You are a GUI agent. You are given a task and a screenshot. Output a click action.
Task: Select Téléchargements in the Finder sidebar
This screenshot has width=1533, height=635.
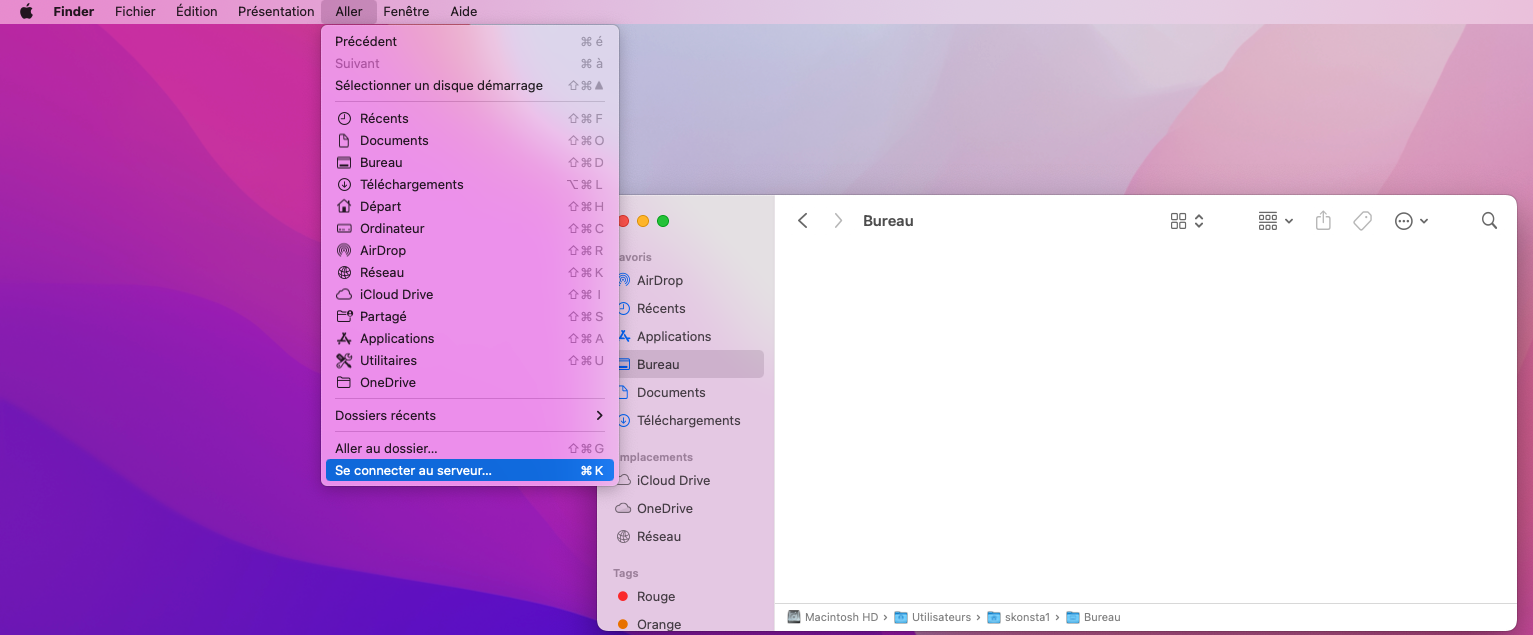point(688,421)
